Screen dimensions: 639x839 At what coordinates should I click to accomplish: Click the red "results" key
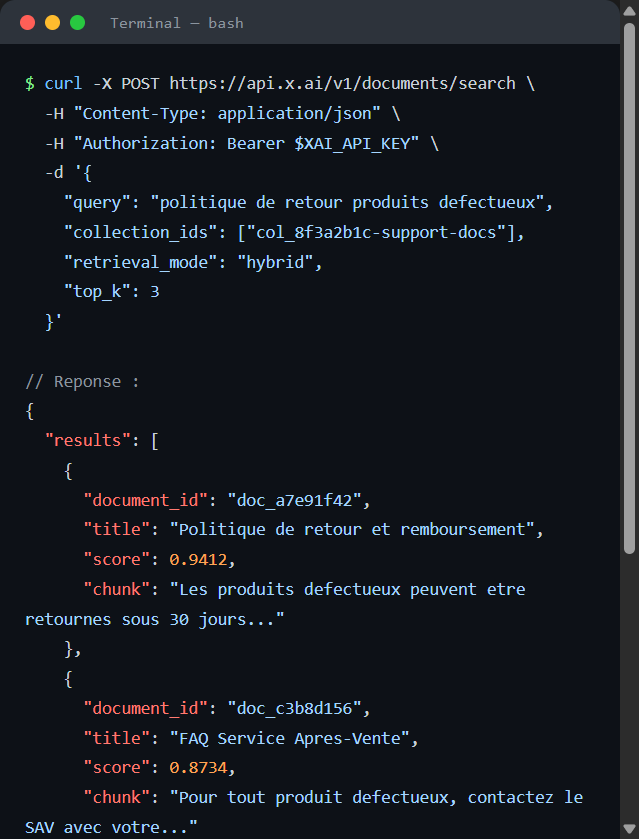pyautogui.click(x=88, y=440)
